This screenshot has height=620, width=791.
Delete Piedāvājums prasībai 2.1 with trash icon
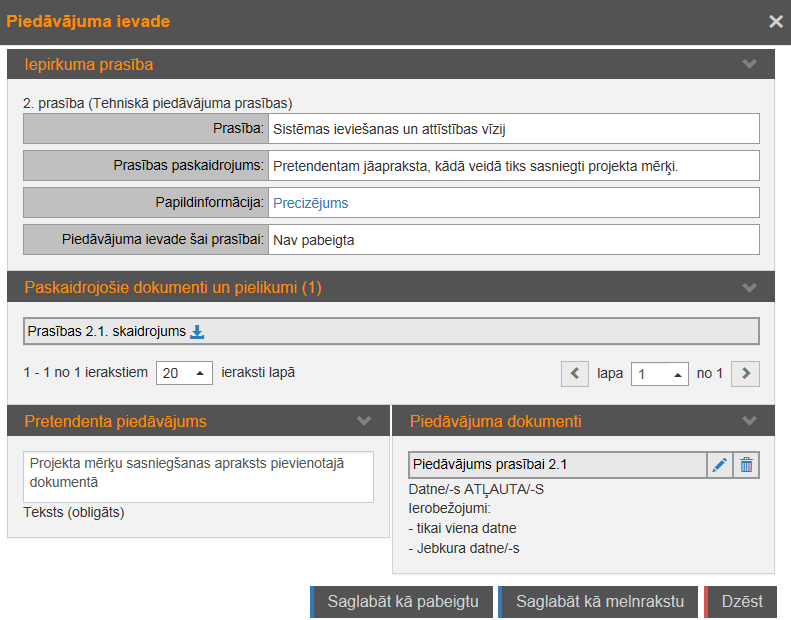(747, 464)
